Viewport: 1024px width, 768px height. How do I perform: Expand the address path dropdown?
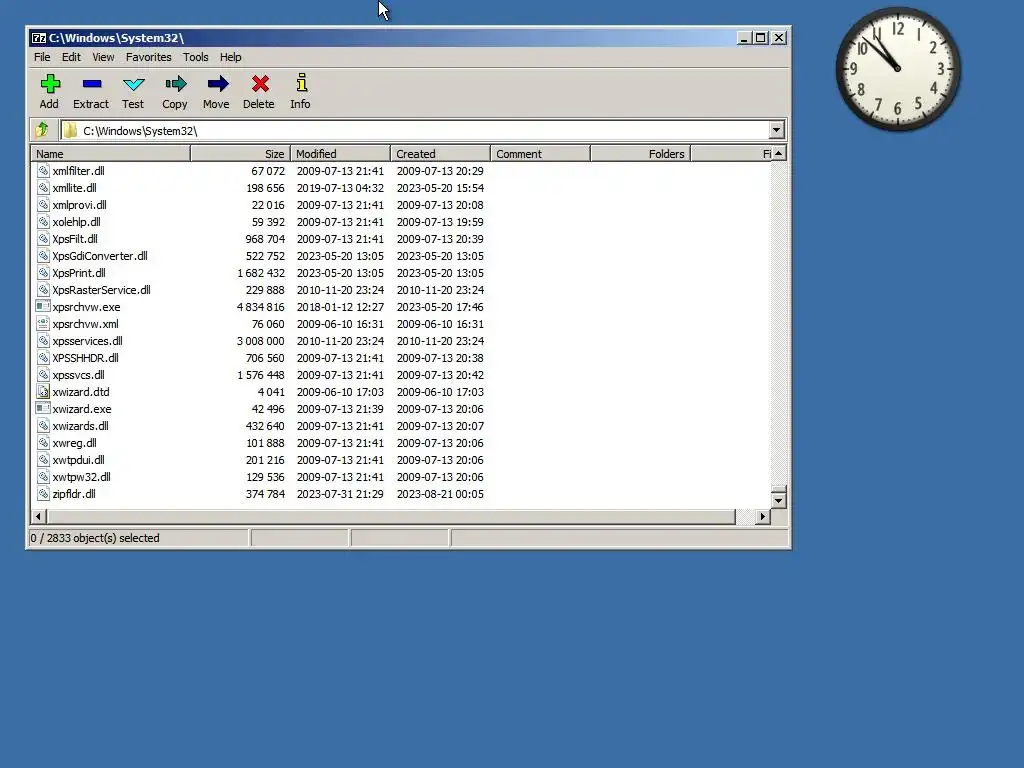(x=776, y=130)
